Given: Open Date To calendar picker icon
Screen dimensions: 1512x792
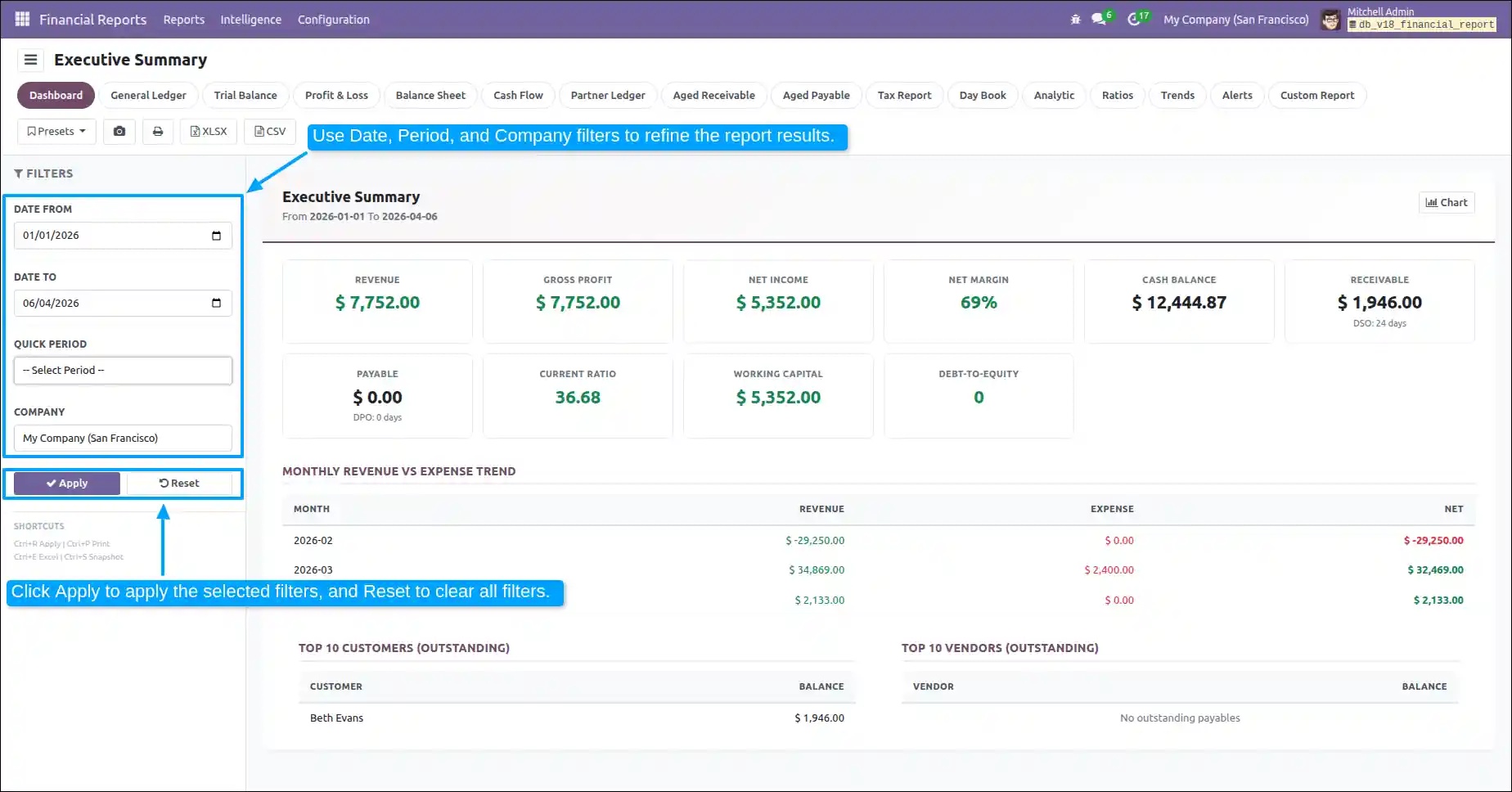Looking at the screenshot, I should 216,303.
